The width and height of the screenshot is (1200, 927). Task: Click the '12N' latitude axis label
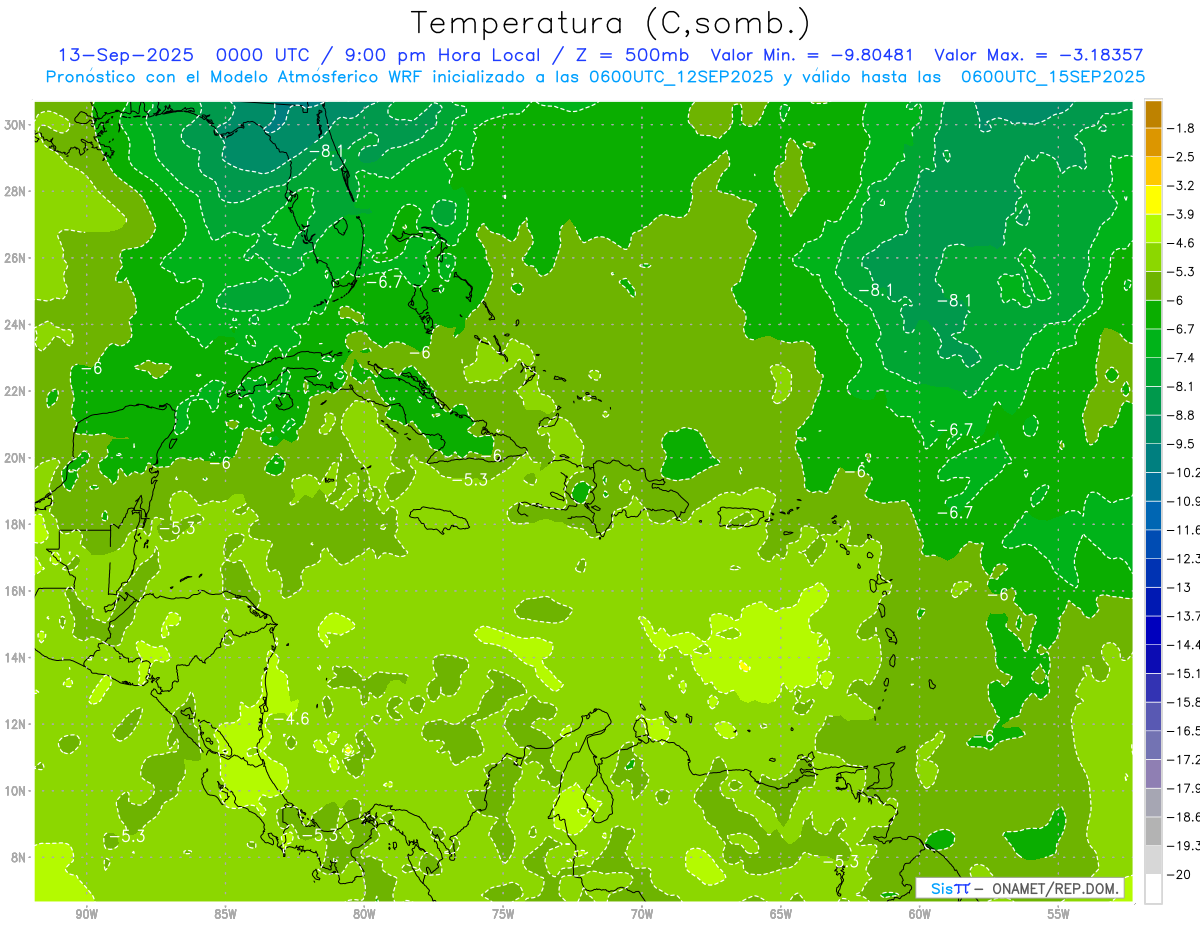(x=15, y=724)
